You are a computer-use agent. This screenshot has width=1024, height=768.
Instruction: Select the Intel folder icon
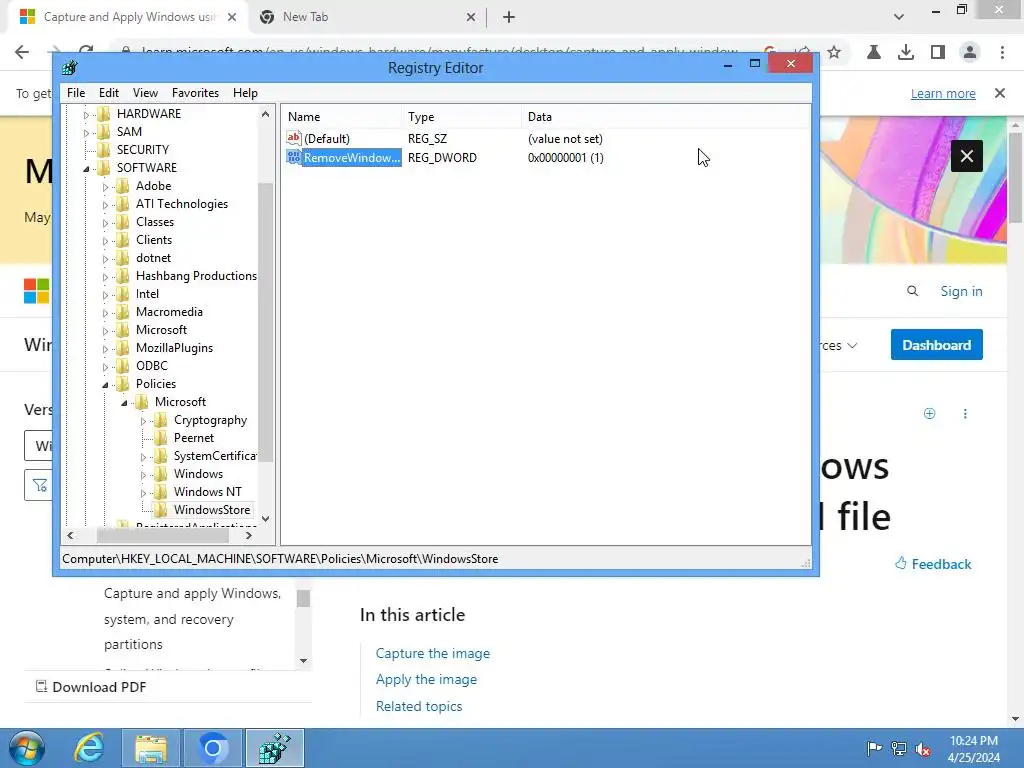click(123, 294)
